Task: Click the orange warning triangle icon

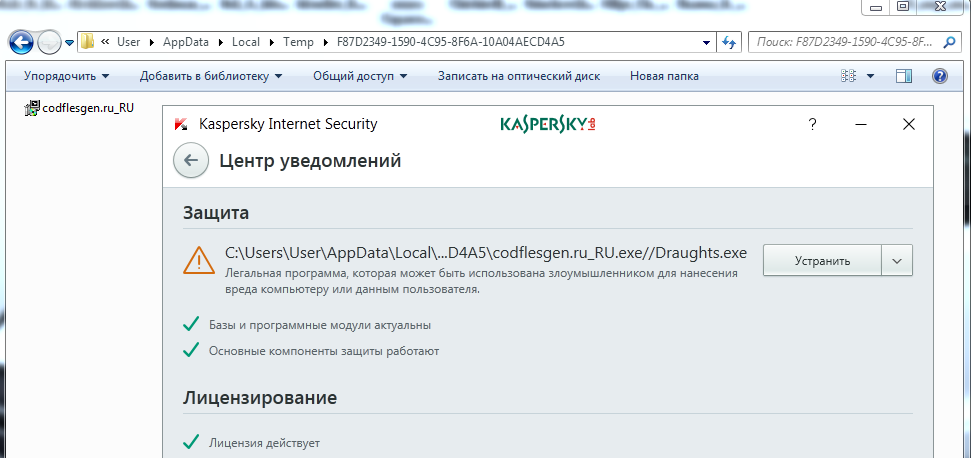Action: point(199,260)
